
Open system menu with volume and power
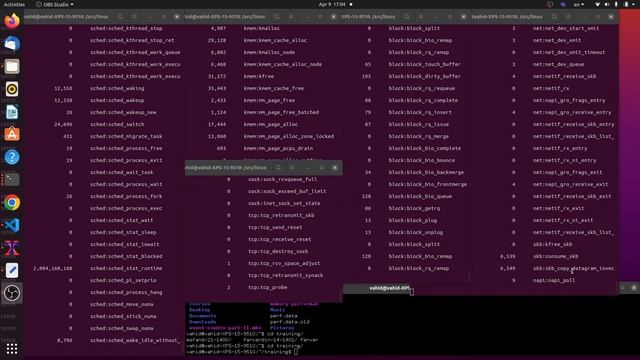pos(616,4)
